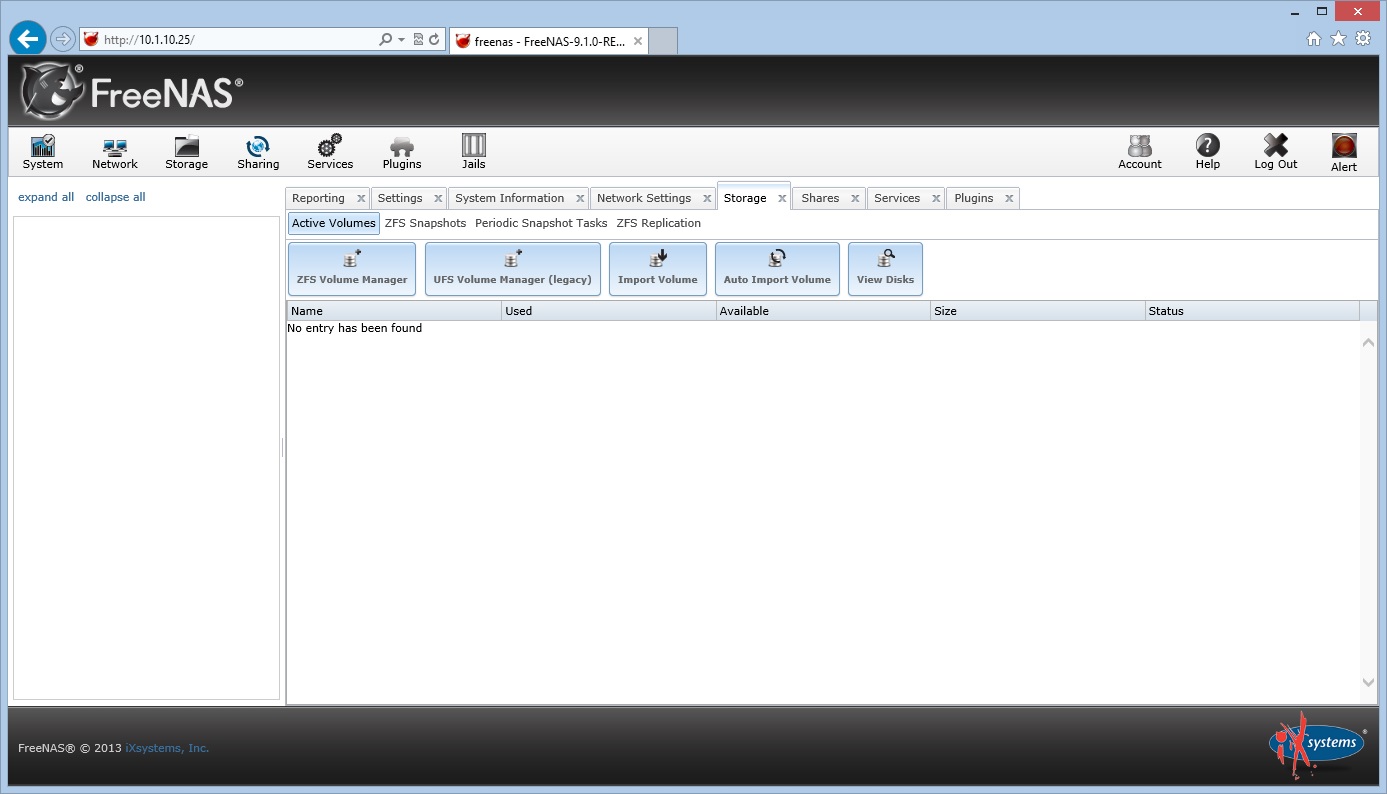Open the browser favorites star icon

[x=1338, y=39]
